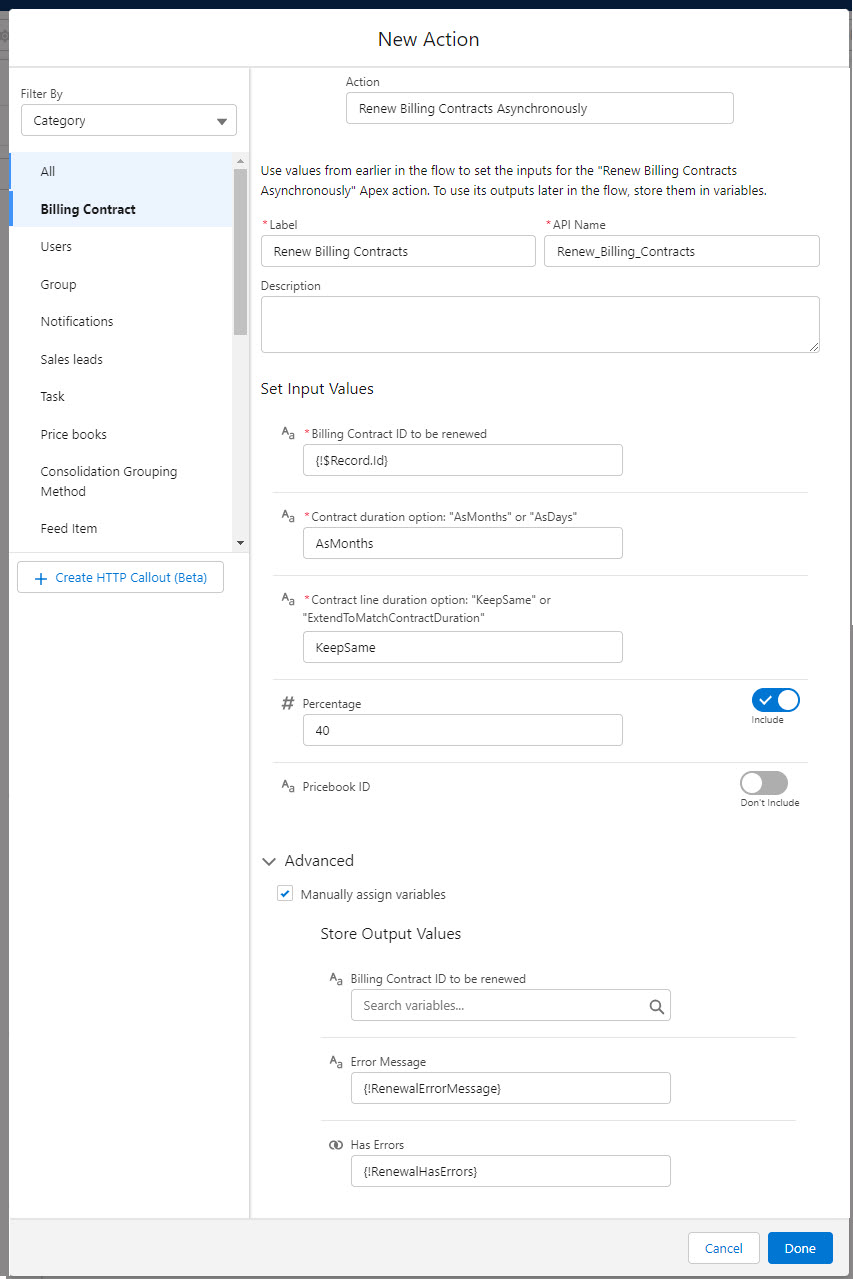Collapse the Advanced section chevron
This screenshot has width=853, height=1279.
[268, 861]
